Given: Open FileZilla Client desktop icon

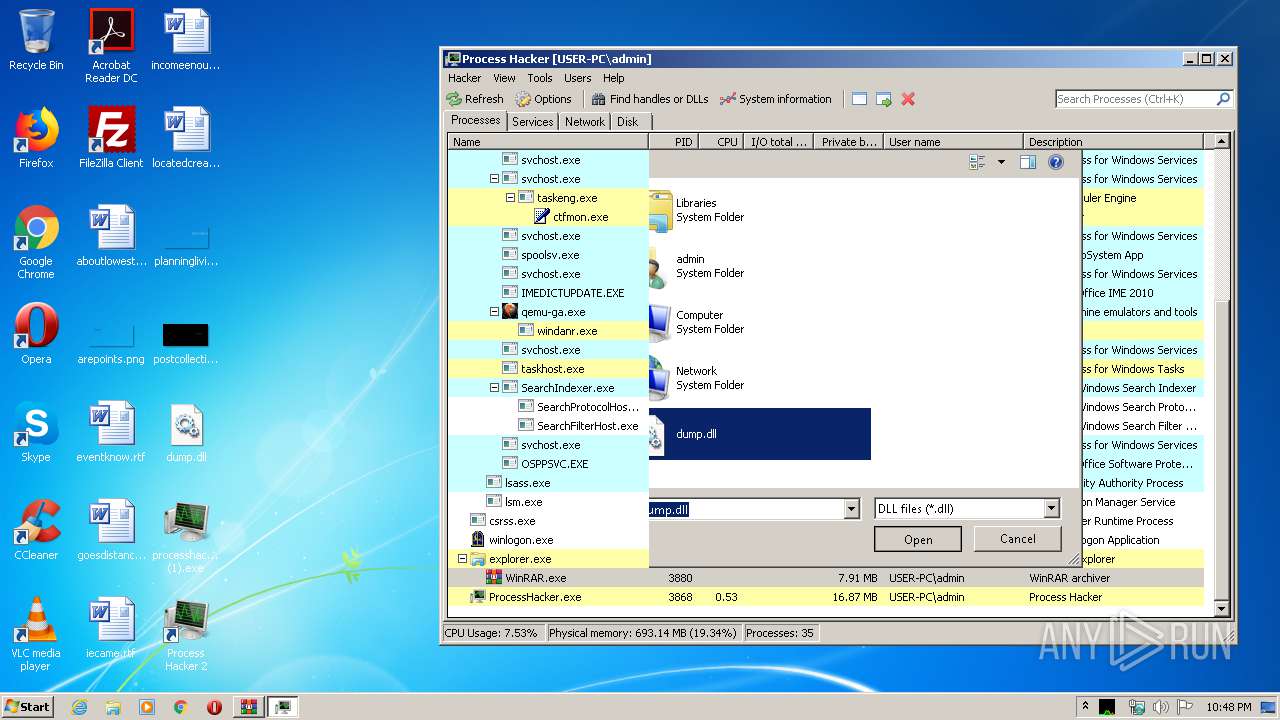Looking at the screenshot, I should tap(111, 138).
